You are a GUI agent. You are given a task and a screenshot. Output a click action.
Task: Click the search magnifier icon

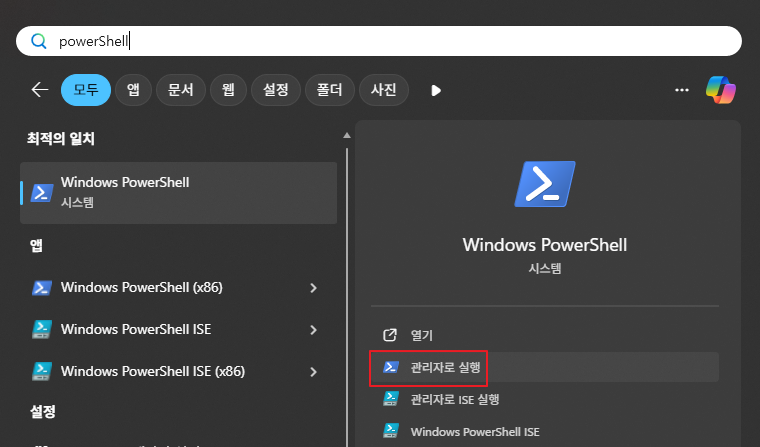(x=39, y=41)
